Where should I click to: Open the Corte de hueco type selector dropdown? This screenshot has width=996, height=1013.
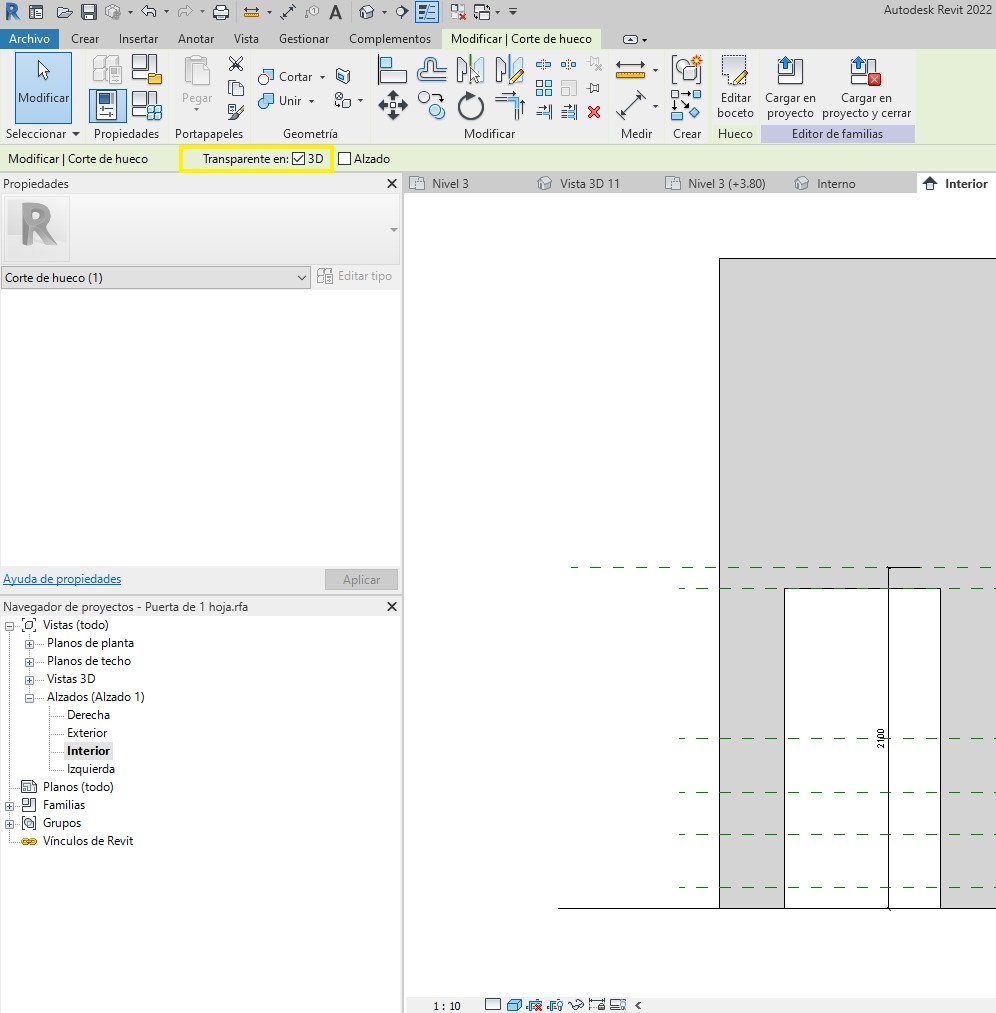click(302, 277)
